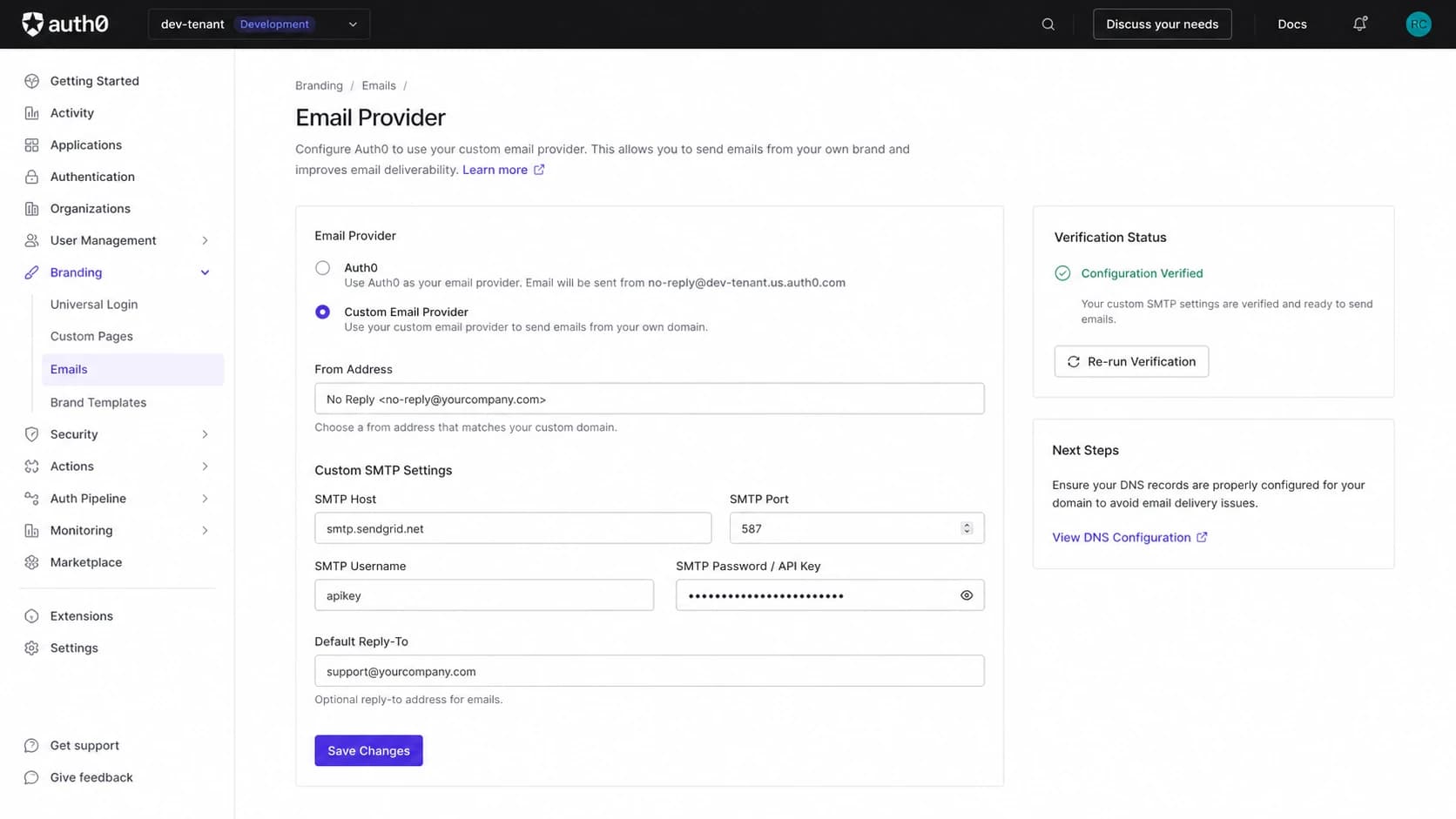Screen dimensions: 1456x819
Task: Click the refresh icon in Re-run Verification
Action: (1074, 362)
